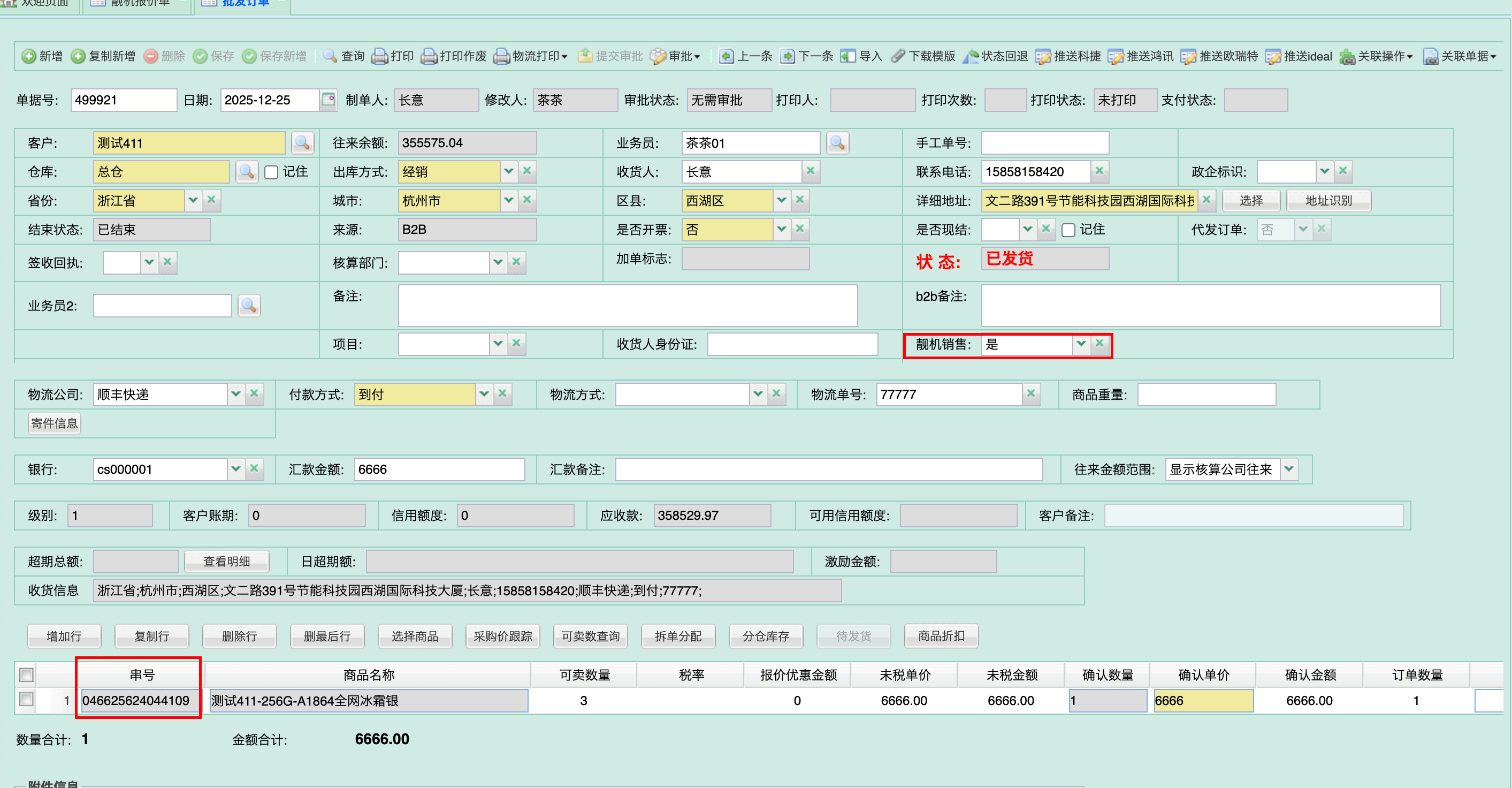Expand the 物流公司 顺丰快递 dropdown
Image resolution: width=1512 pixels, height=788 pixels.
pyautogui.click(x=236, y=394)
